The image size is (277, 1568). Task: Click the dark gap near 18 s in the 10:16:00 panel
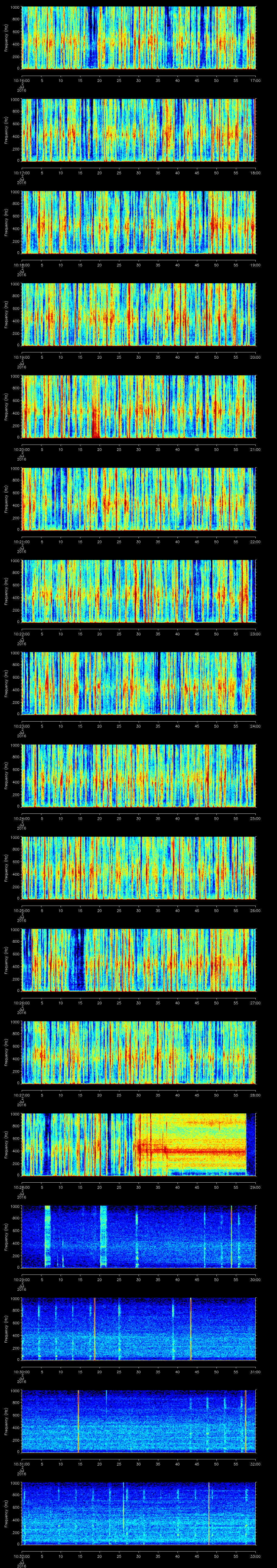point(92,38)
